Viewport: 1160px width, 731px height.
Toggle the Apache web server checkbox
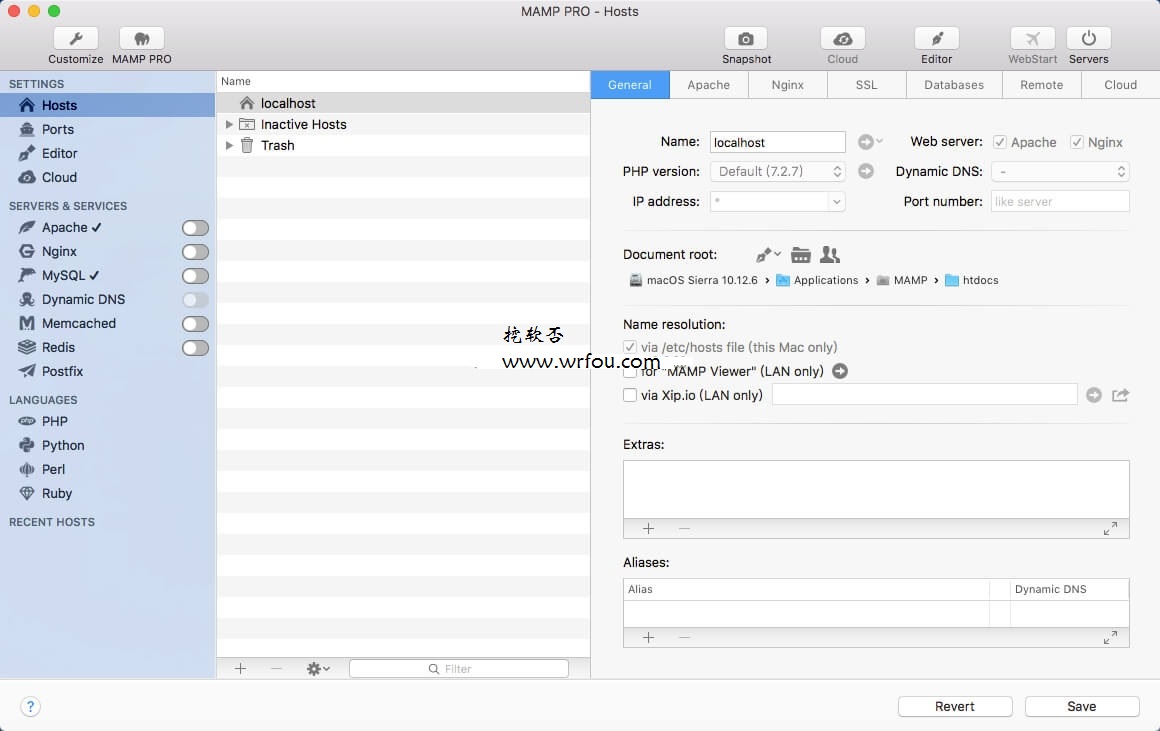(999, 142)
